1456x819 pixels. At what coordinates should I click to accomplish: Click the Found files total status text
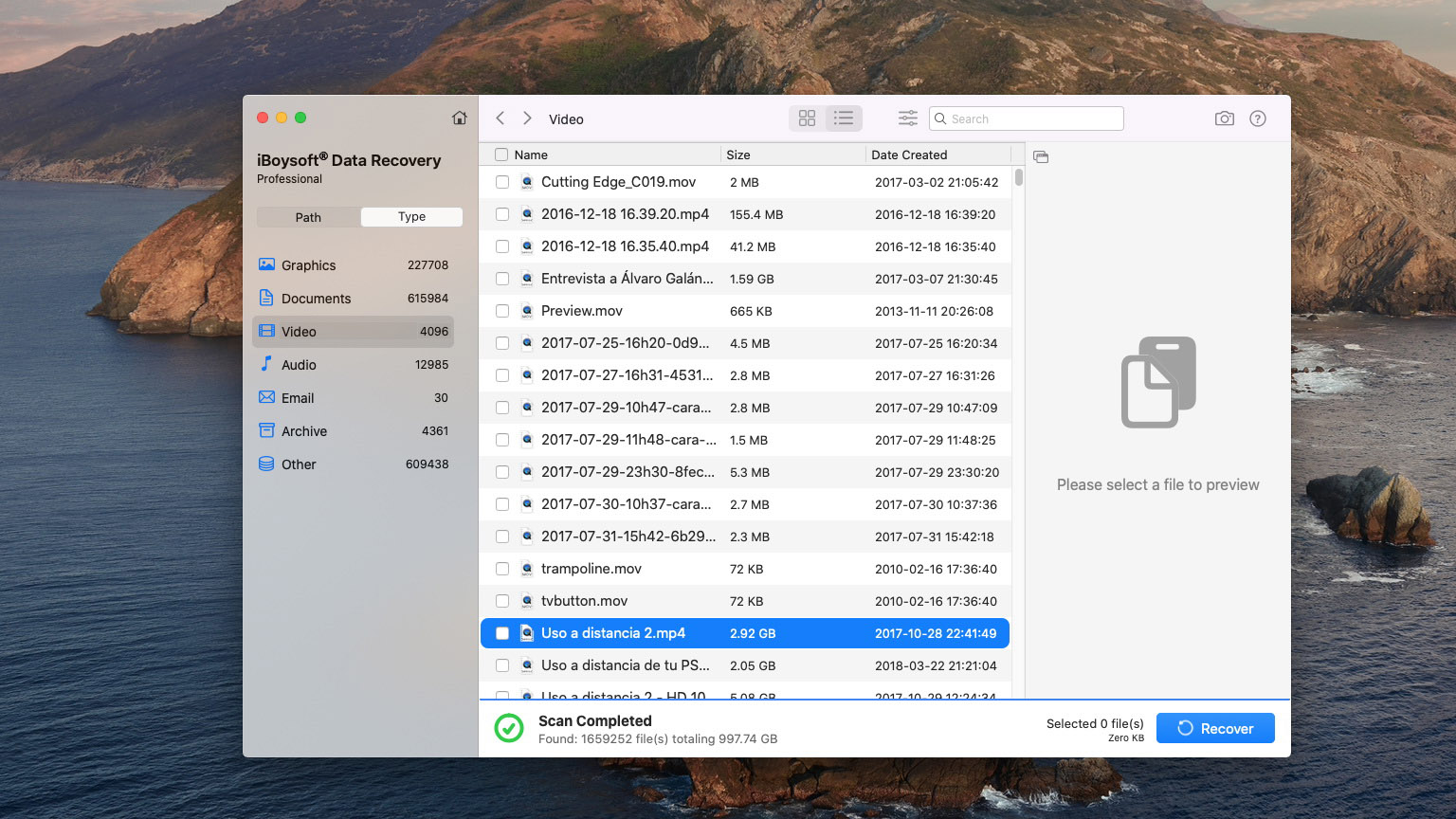(658, 738)
